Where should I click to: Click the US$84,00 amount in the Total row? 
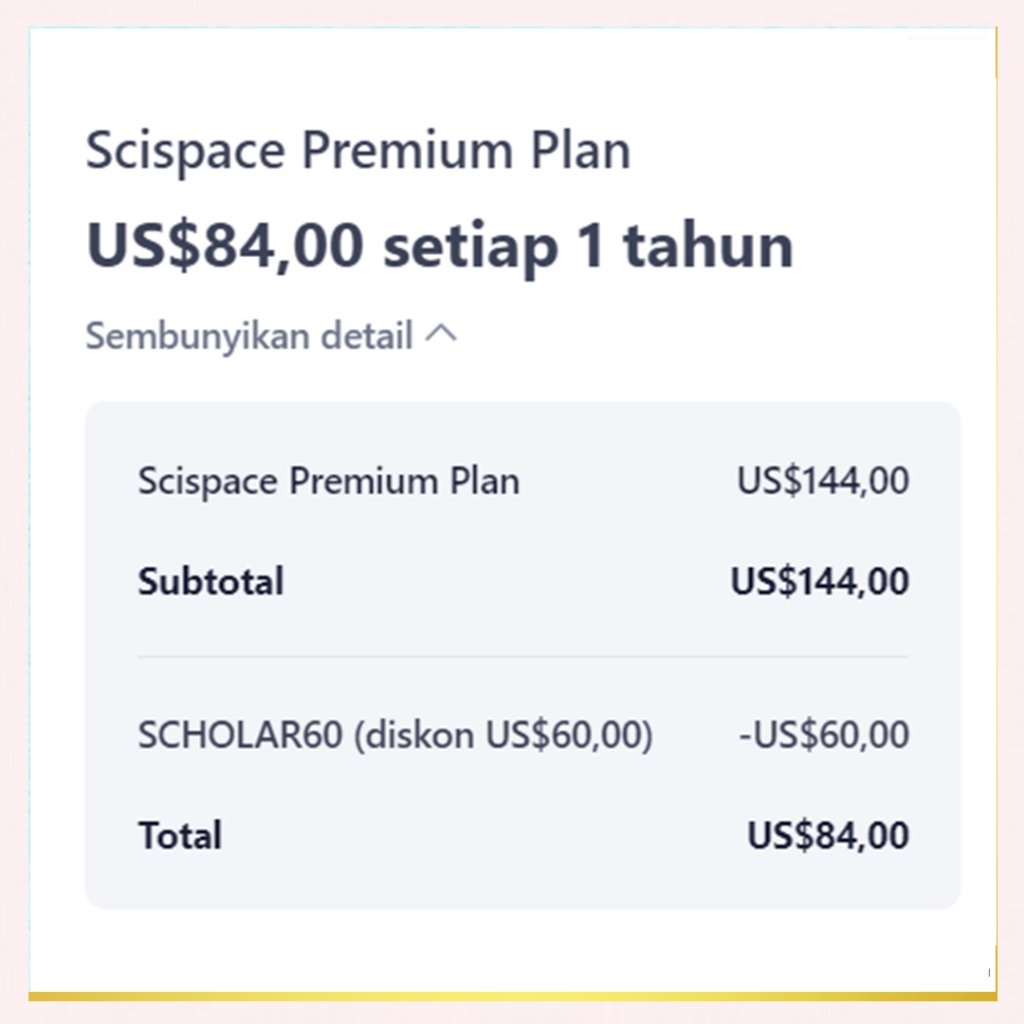click(828, 835)
